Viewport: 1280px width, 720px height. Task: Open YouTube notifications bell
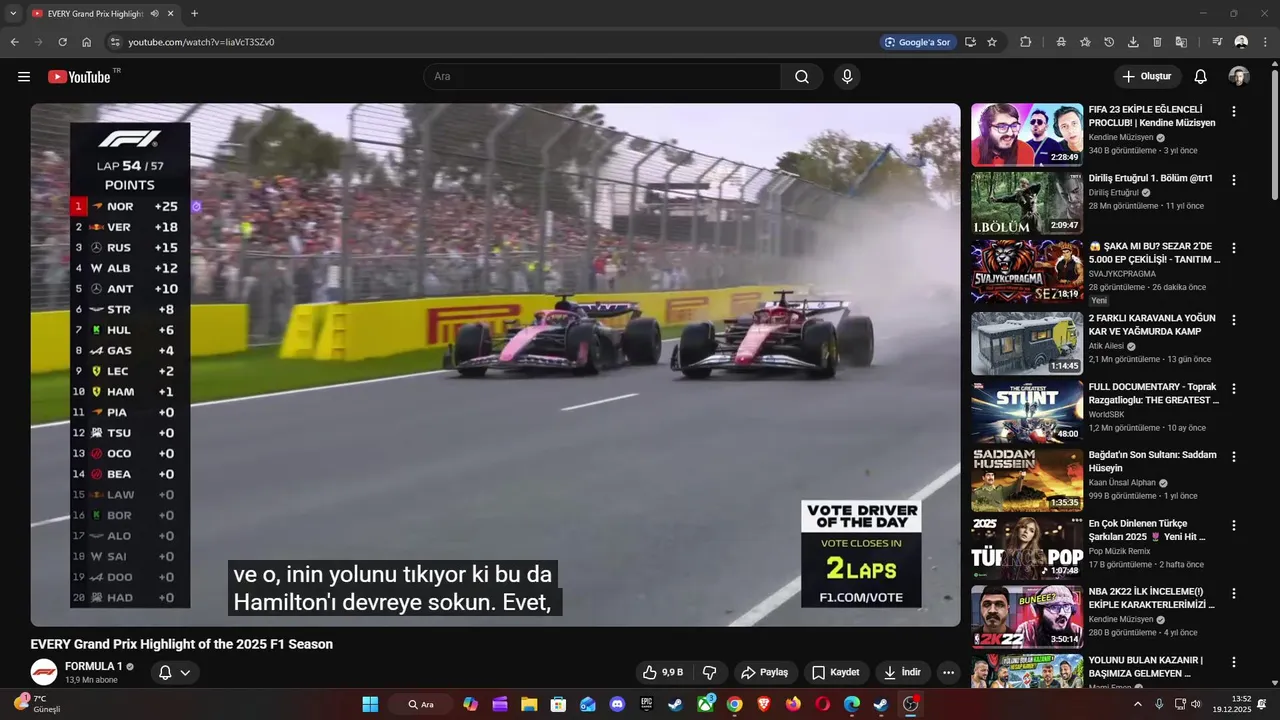1201,77
